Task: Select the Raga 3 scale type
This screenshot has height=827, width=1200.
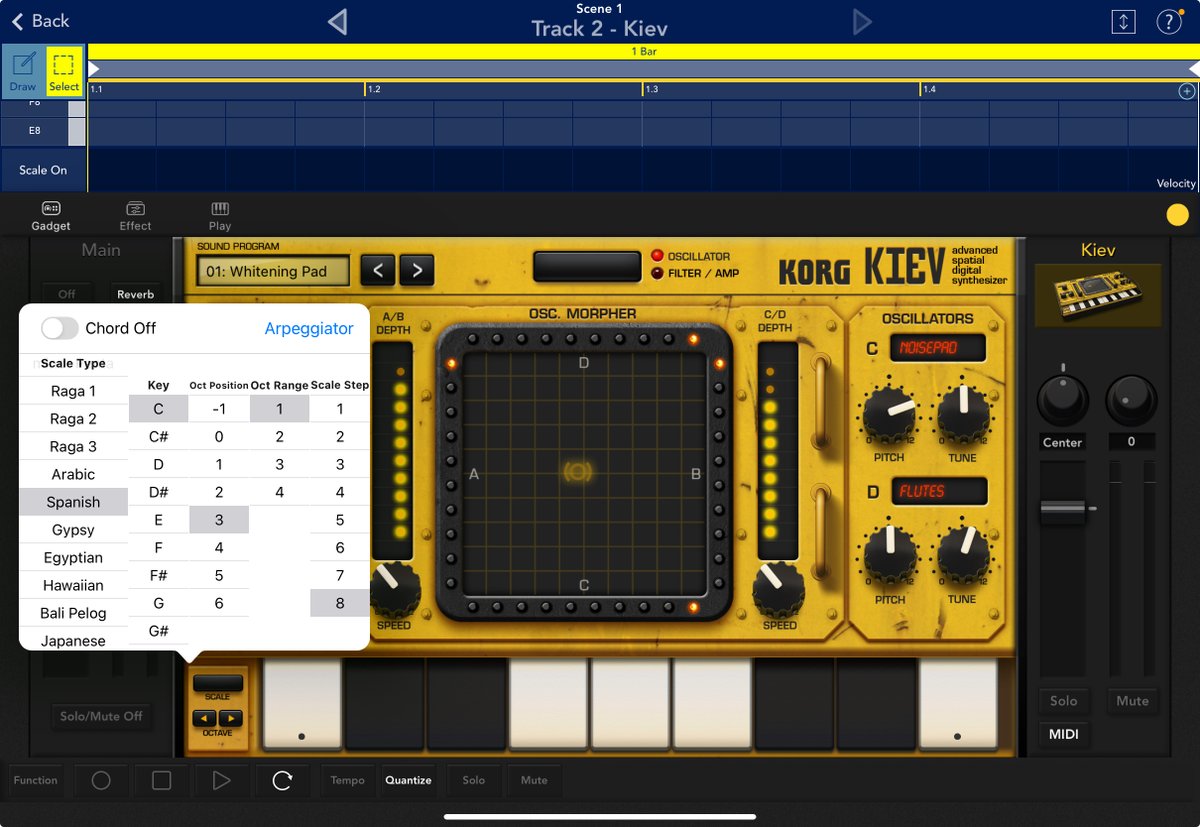Action: pos(73,447)
